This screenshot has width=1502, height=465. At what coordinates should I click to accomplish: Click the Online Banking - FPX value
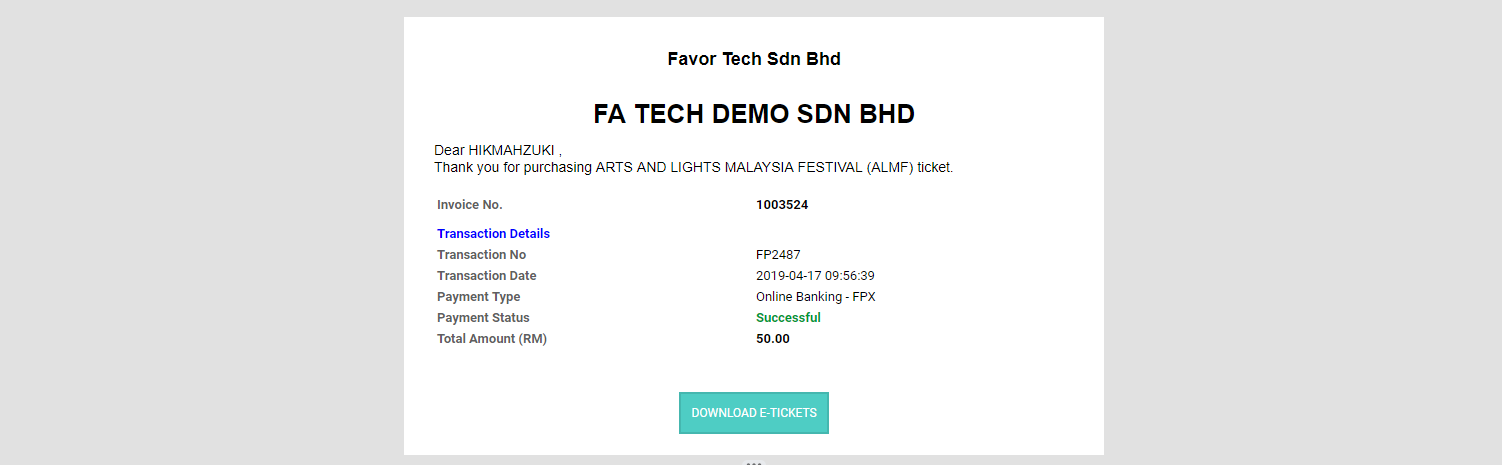coord(815,297)
